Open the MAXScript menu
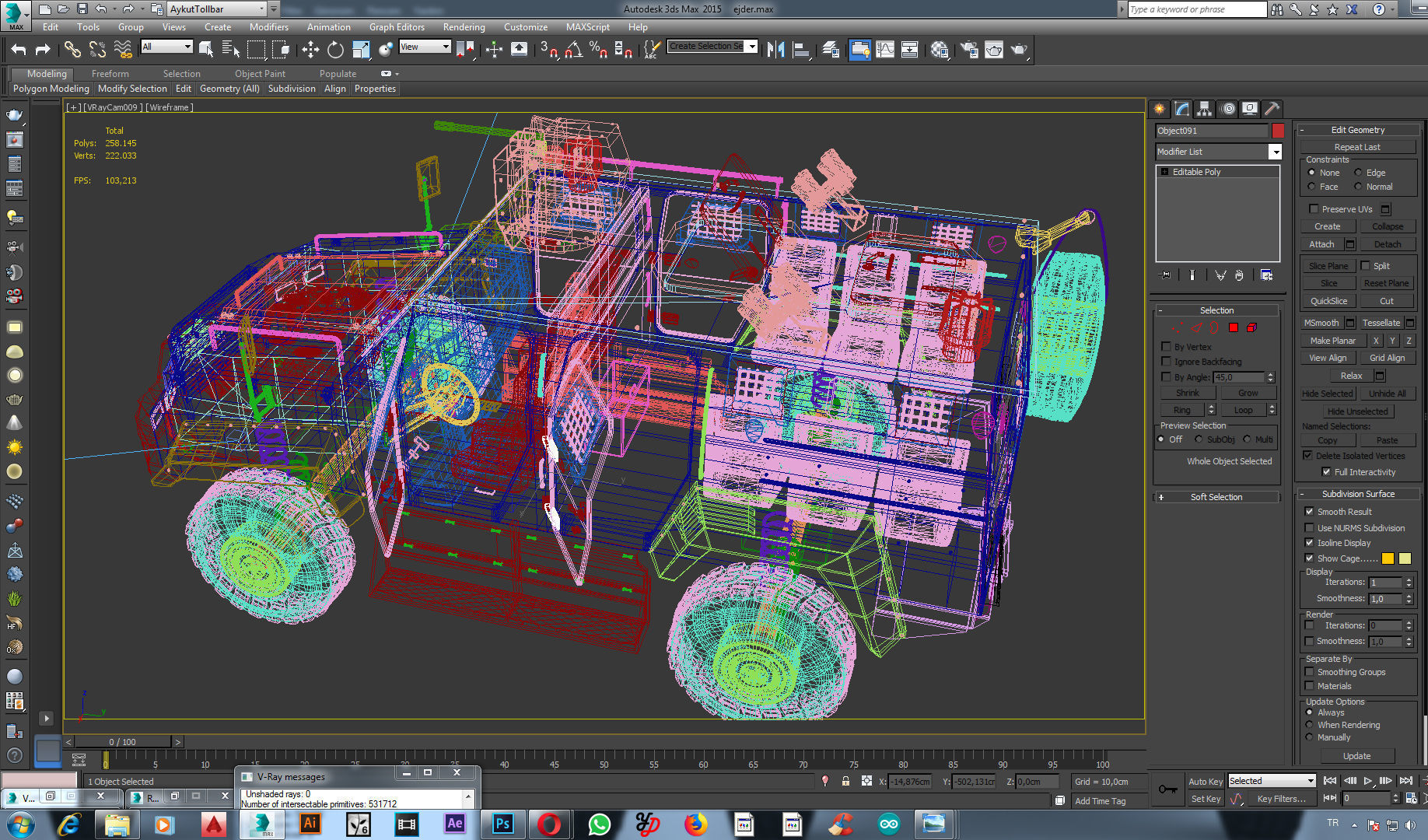The image size is (1428, 840). coord(587,27)
